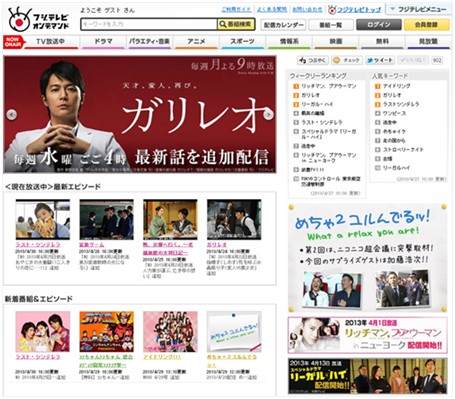Switch to the アニメ tab

click(196, 42)
